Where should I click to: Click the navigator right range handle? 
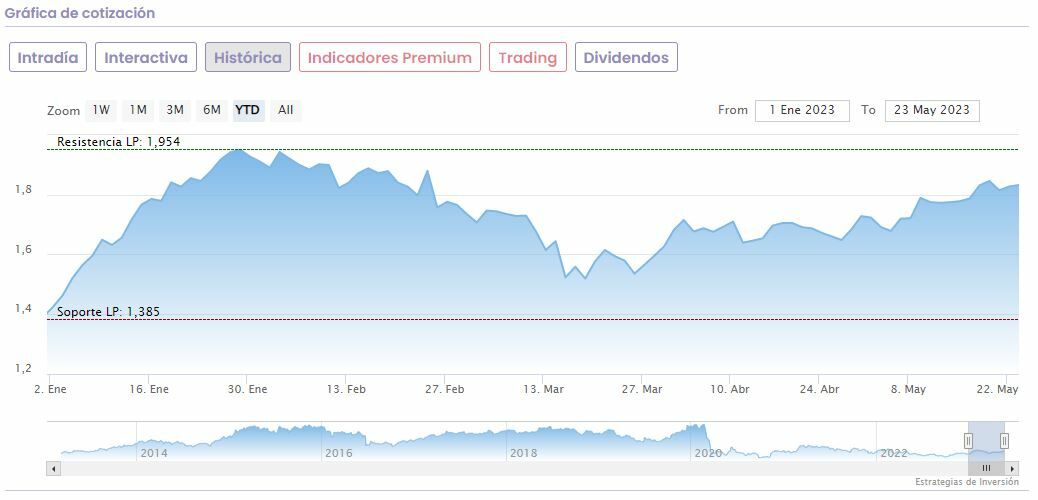pyautogui.click(x=1004, y=441)
